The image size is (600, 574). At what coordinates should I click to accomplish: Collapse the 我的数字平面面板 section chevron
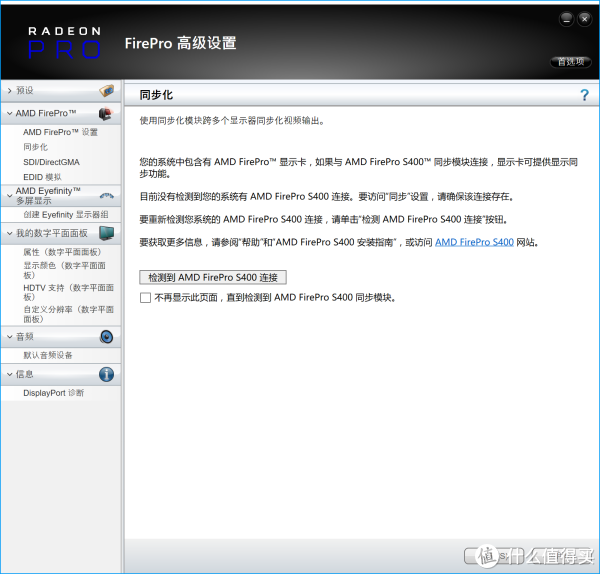pyautogui.click(x=10, y=233)
